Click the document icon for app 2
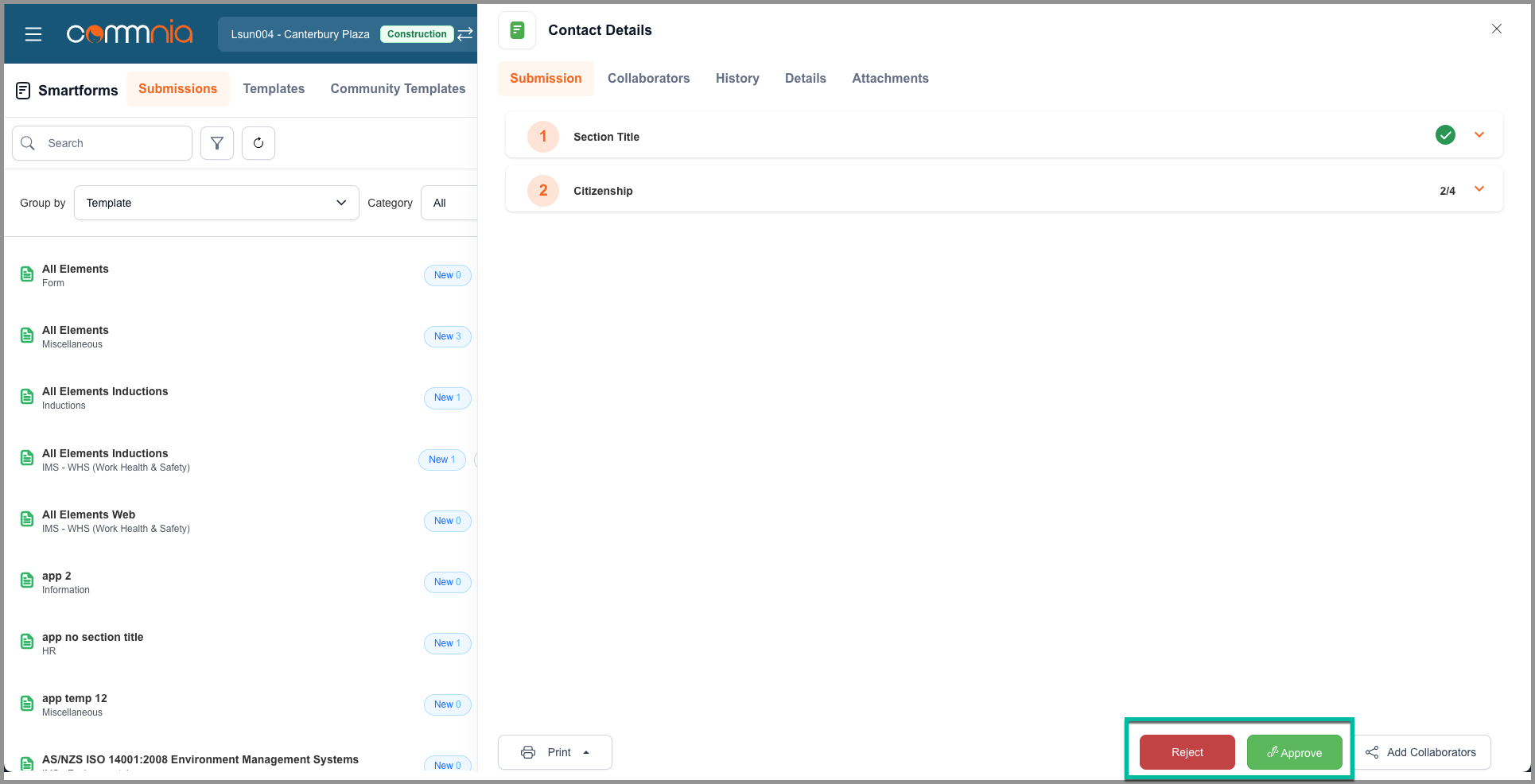The height and width of the screenshot is (784, 1535). point(27,580)
